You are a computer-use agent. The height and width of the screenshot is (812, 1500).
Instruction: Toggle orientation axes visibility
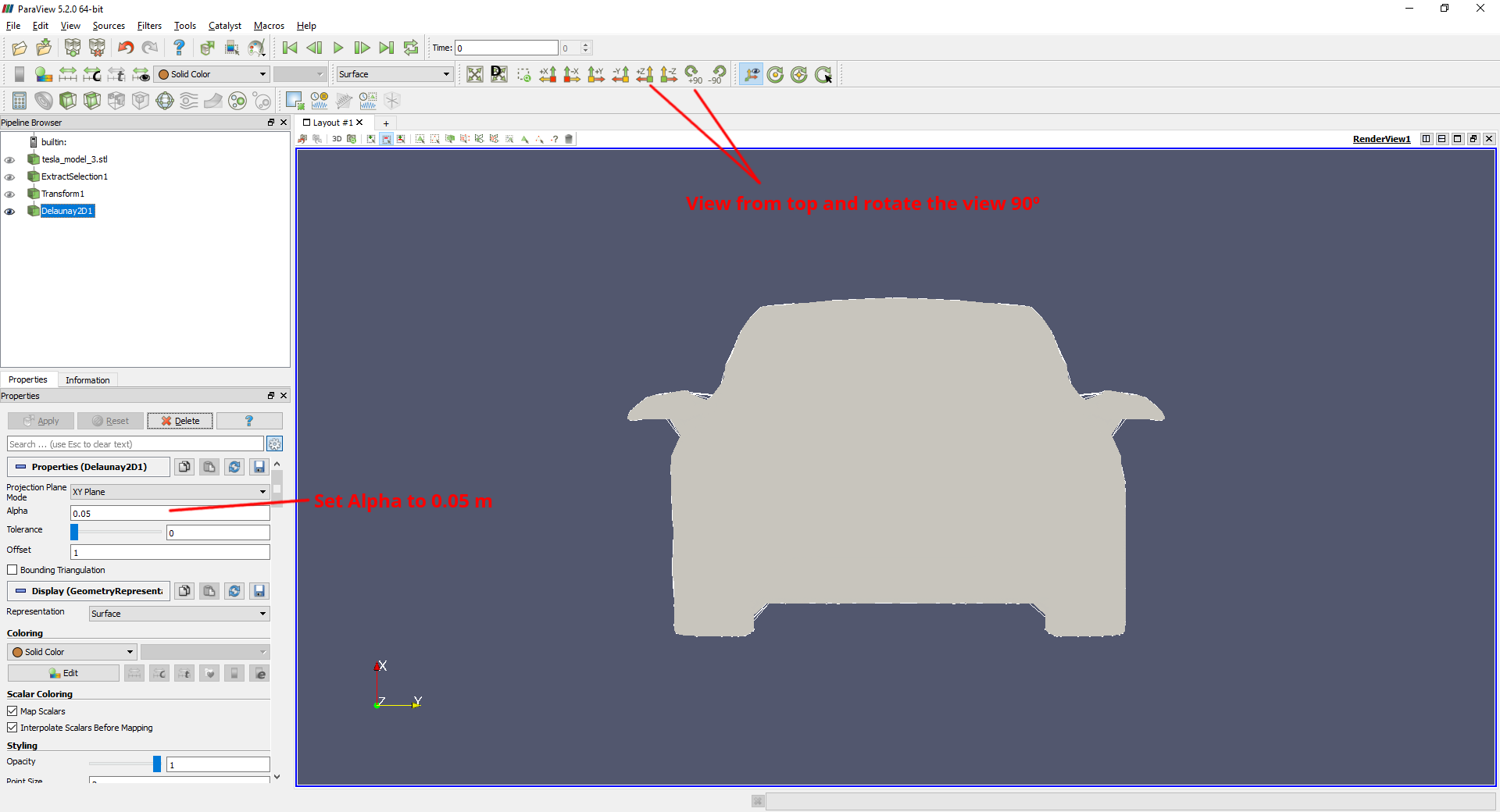(x=752, y=74)
